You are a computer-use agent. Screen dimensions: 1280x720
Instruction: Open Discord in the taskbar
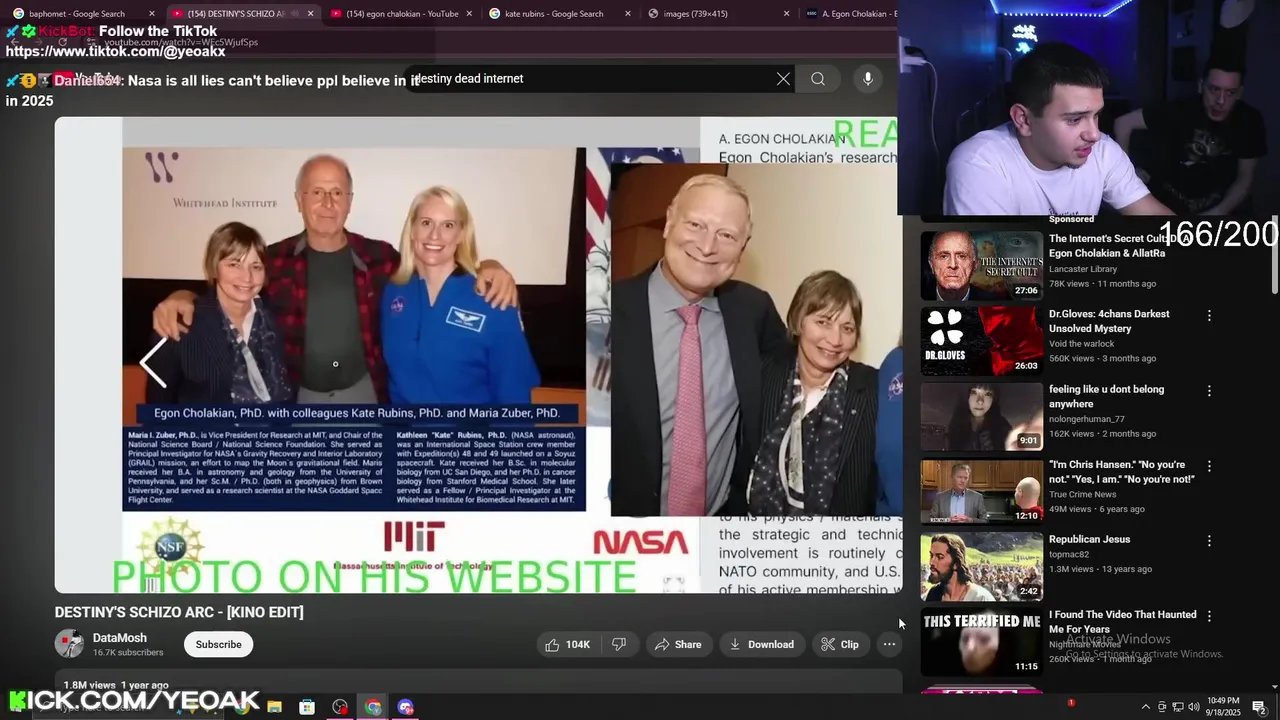click(x=405, y=707)
